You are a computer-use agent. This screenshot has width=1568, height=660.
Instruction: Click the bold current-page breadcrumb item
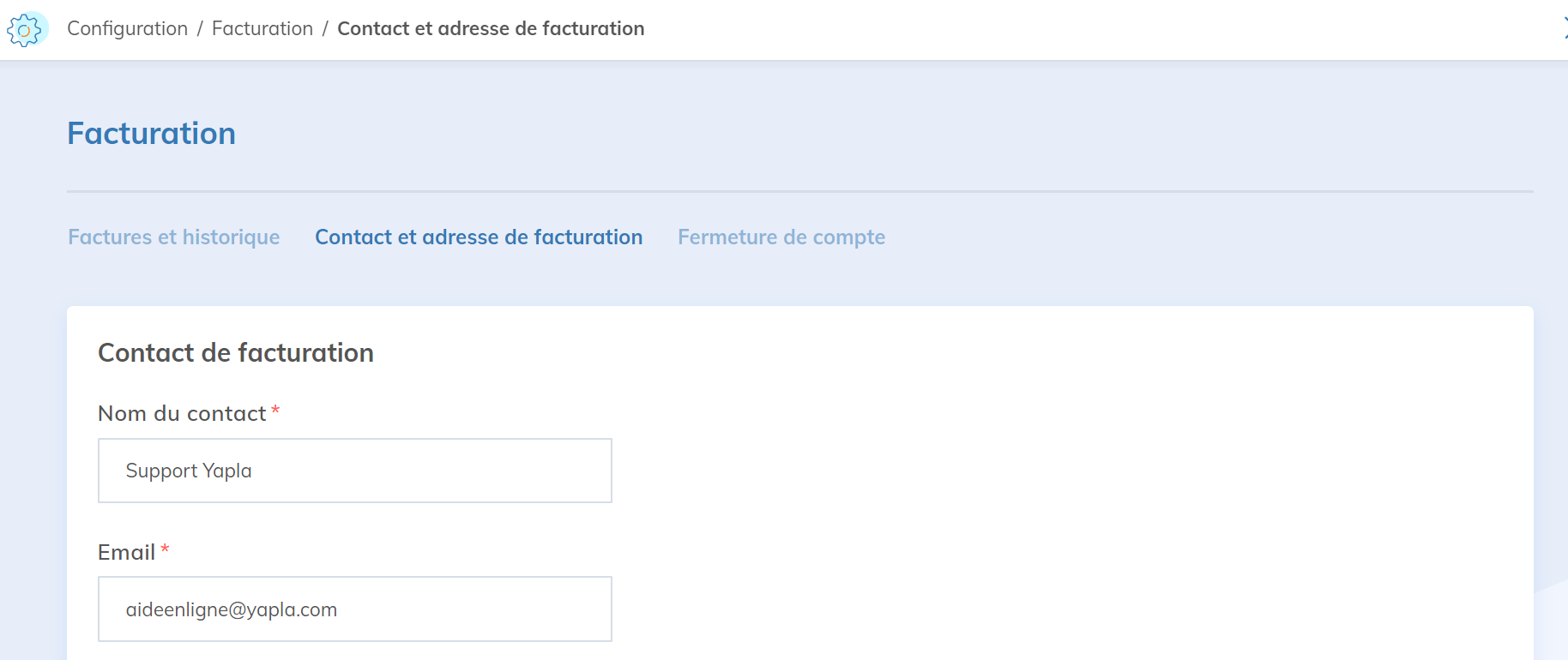[x=491, y=28]
